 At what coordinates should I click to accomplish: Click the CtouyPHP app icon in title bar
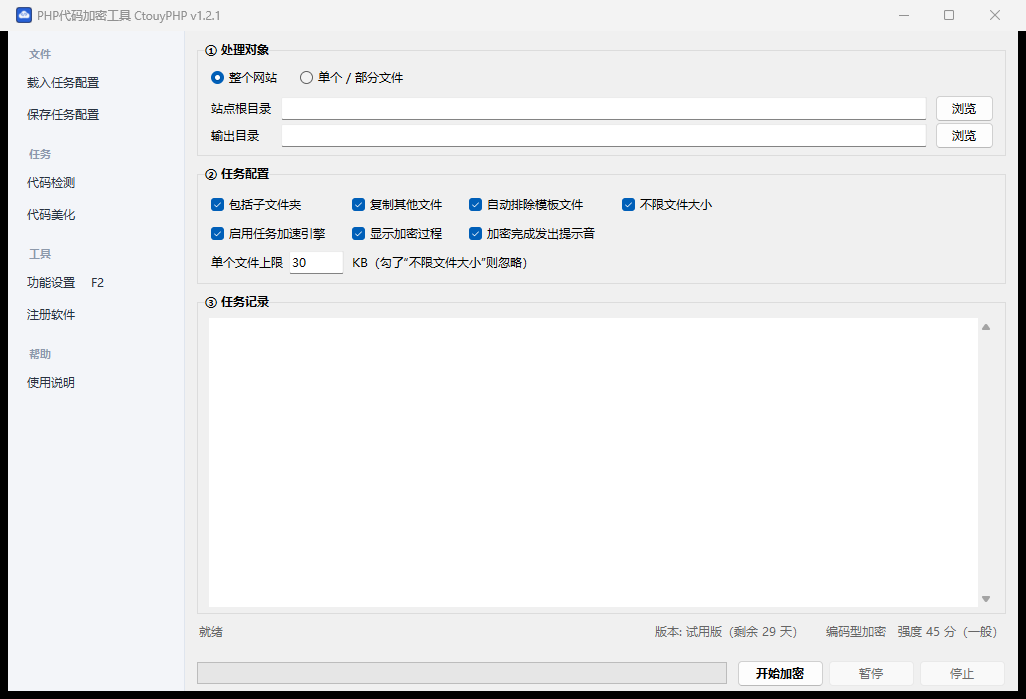tap(24, 15)
